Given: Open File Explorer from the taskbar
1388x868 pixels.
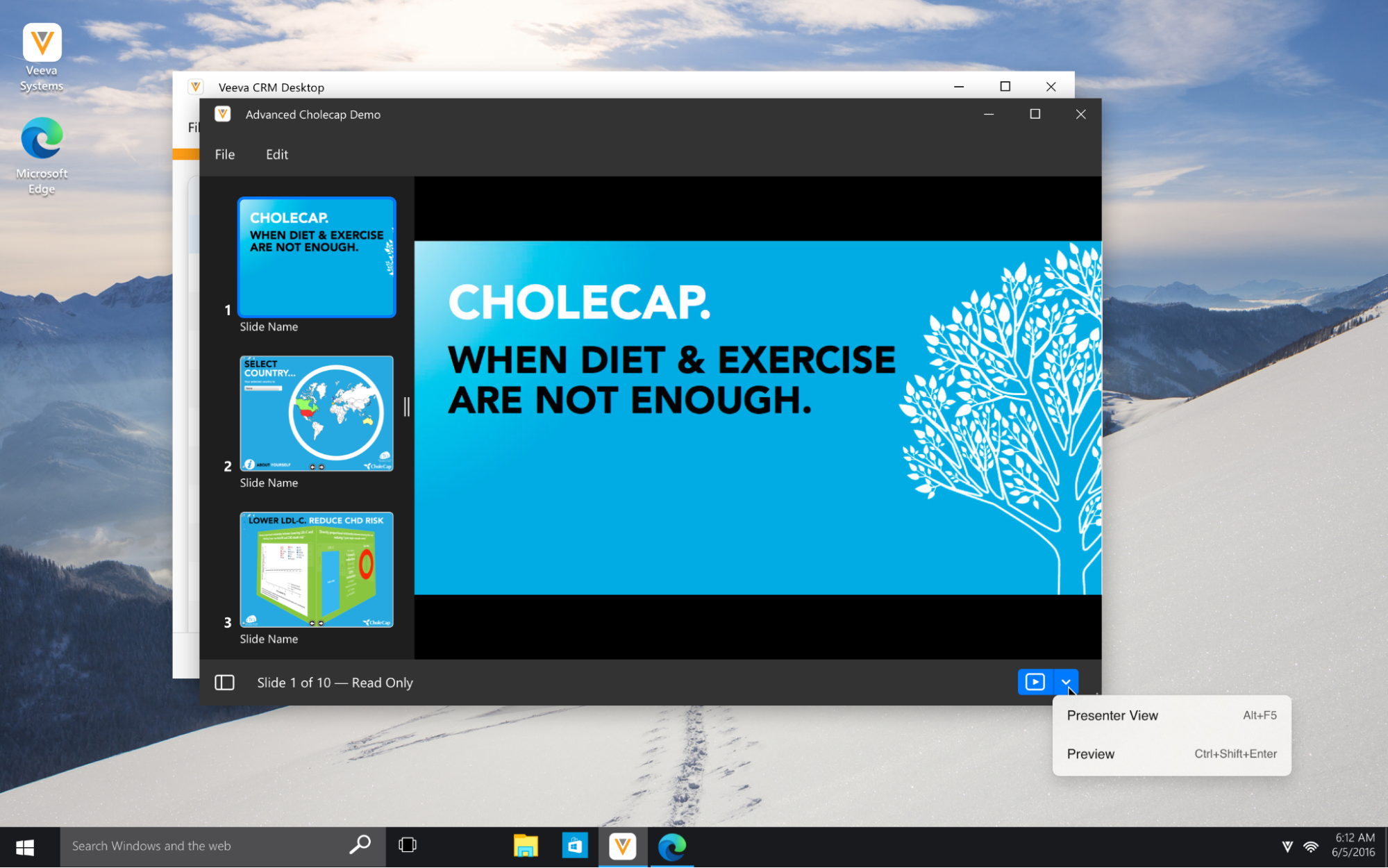Looking at the screenshot, I should [526, 846].
